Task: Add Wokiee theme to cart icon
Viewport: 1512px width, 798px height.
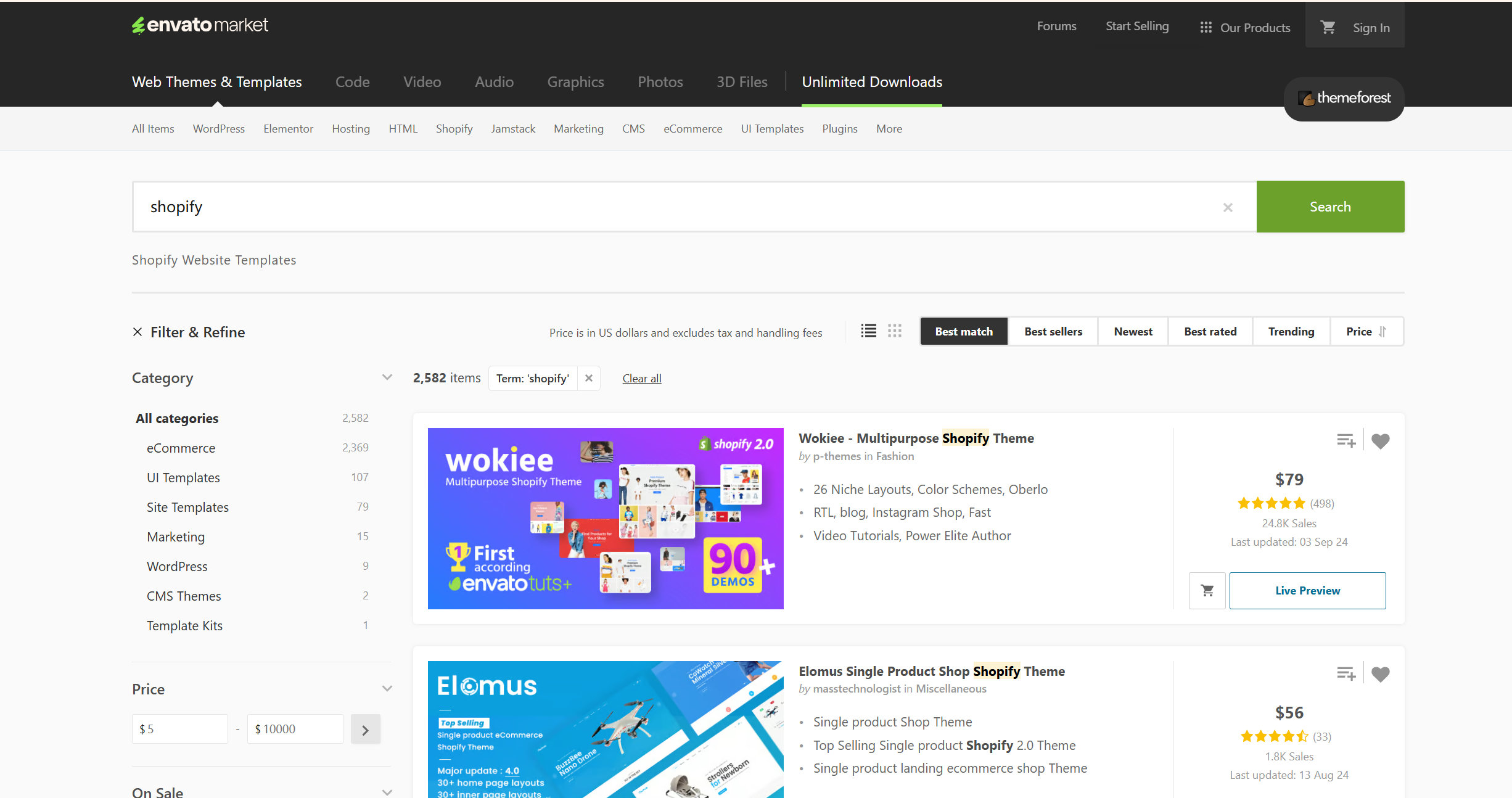Action: pos(1207,591)
